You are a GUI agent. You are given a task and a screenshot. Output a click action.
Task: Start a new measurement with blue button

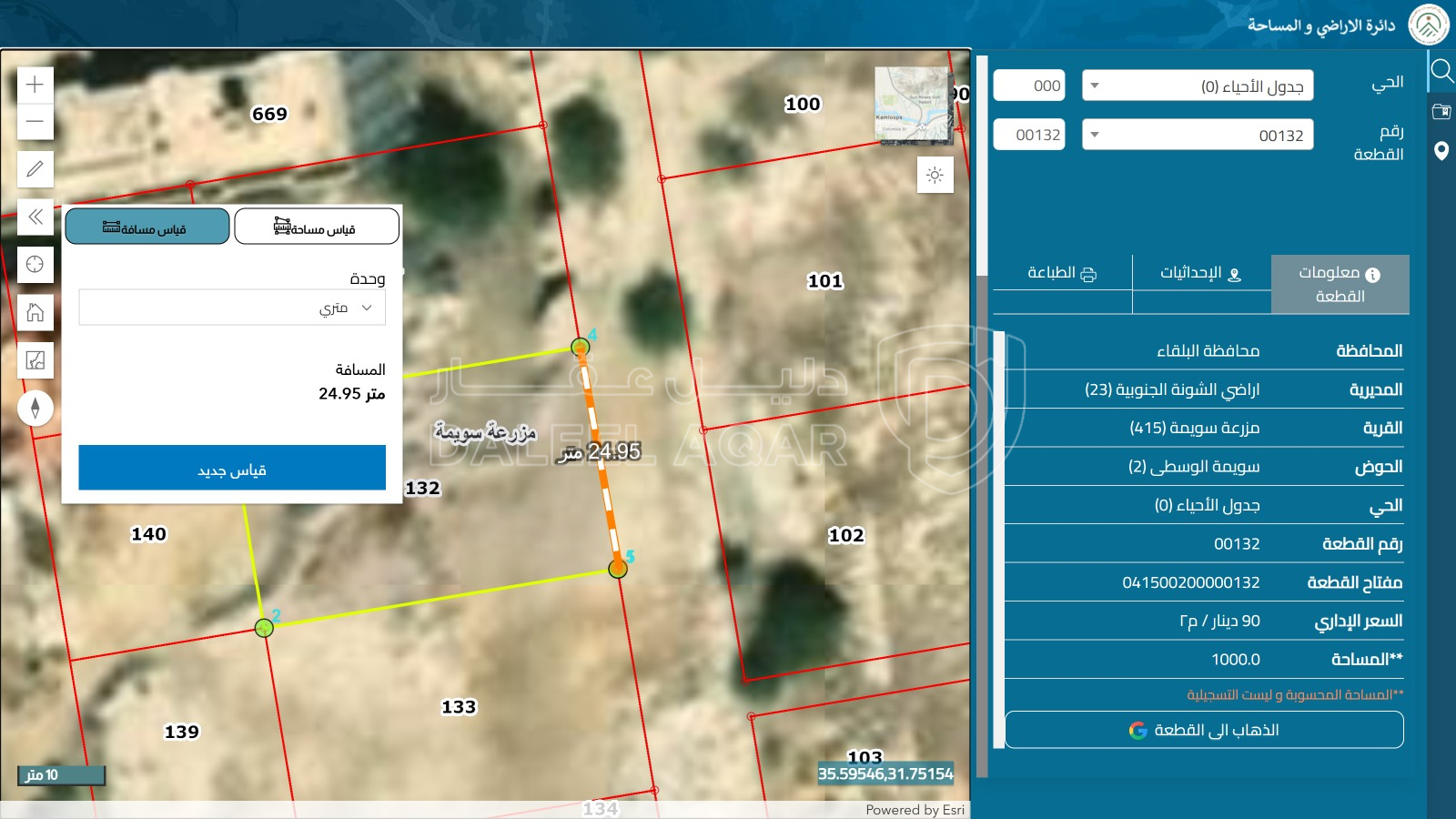coord(232,468)
